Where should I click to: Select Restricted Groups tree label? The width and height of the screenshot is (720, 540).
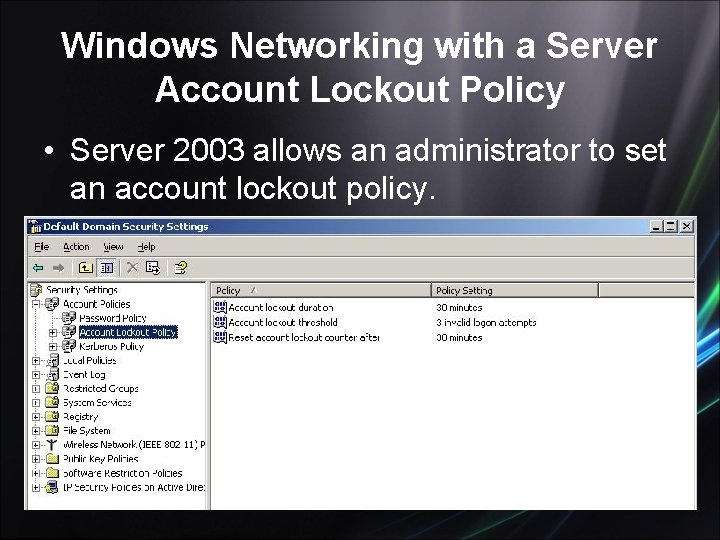(x=101, y=388)
